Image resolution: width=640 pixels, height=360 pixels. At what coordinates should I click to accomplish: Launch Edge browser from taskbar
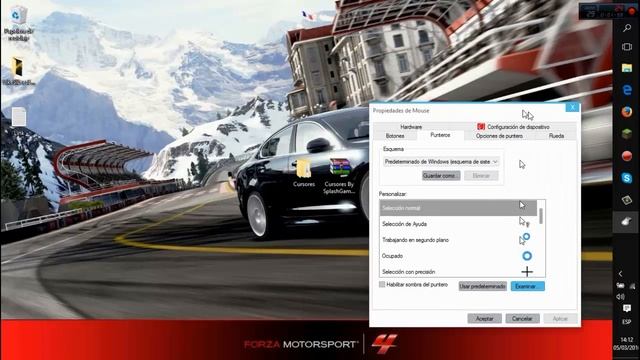click(x=627, y=90)
